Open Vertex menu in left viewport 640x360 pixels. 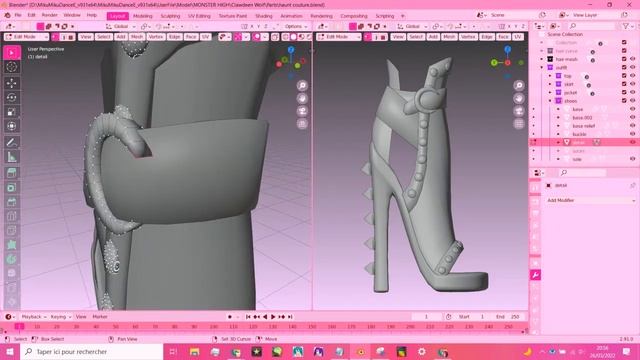click(x=156, y=37)
